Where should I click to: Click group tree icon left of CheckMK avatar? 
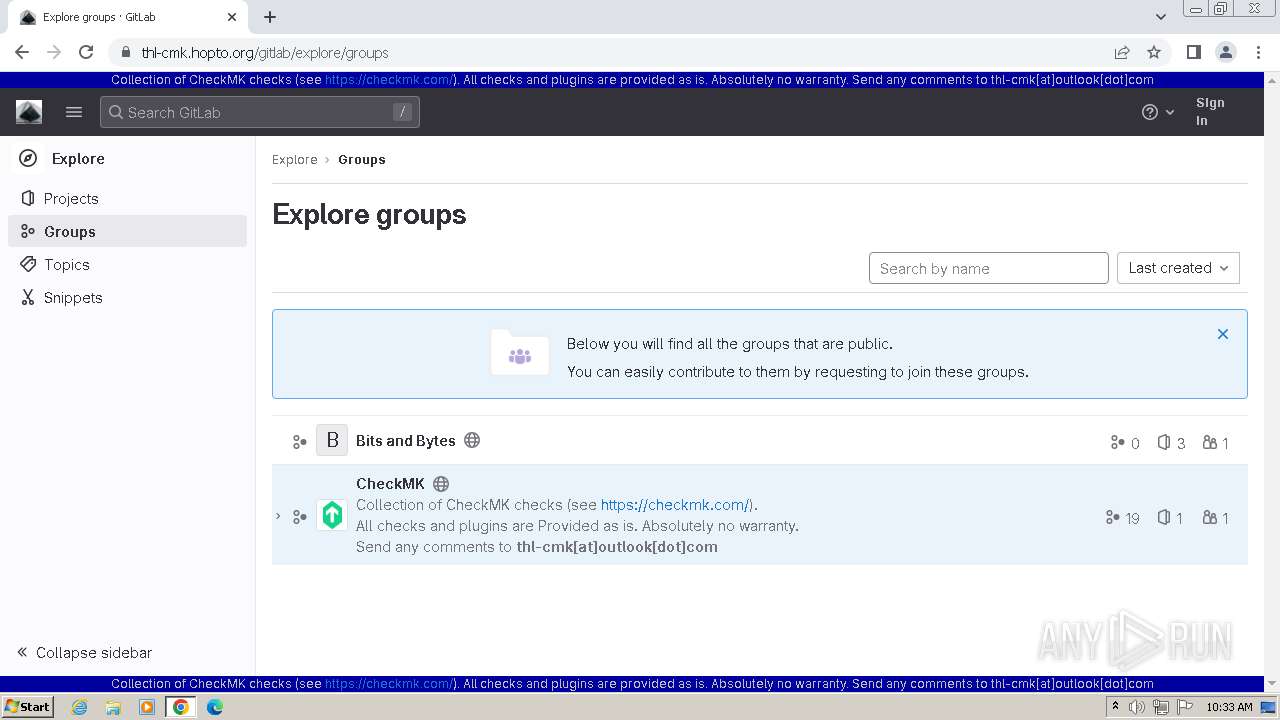[299, 517]
